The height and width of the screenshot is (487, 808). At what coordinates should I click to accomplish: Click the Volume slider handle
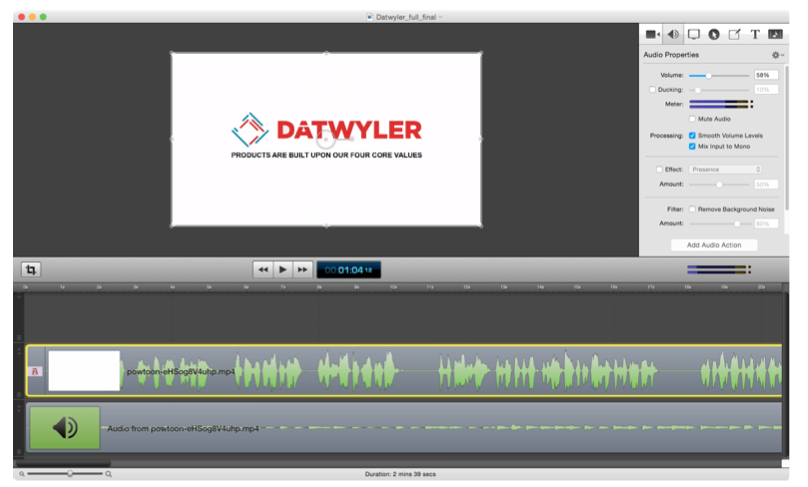708,75
